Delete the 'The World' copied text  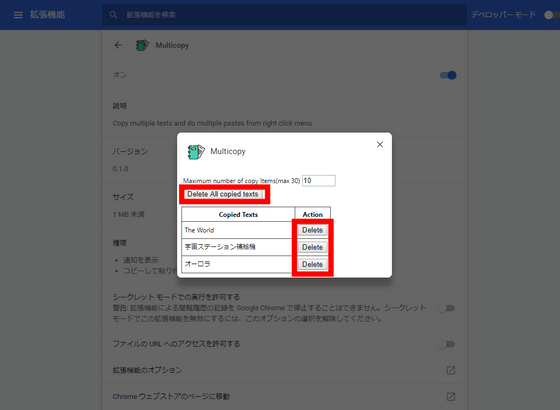pyautogui.click(x=312, y=230)
